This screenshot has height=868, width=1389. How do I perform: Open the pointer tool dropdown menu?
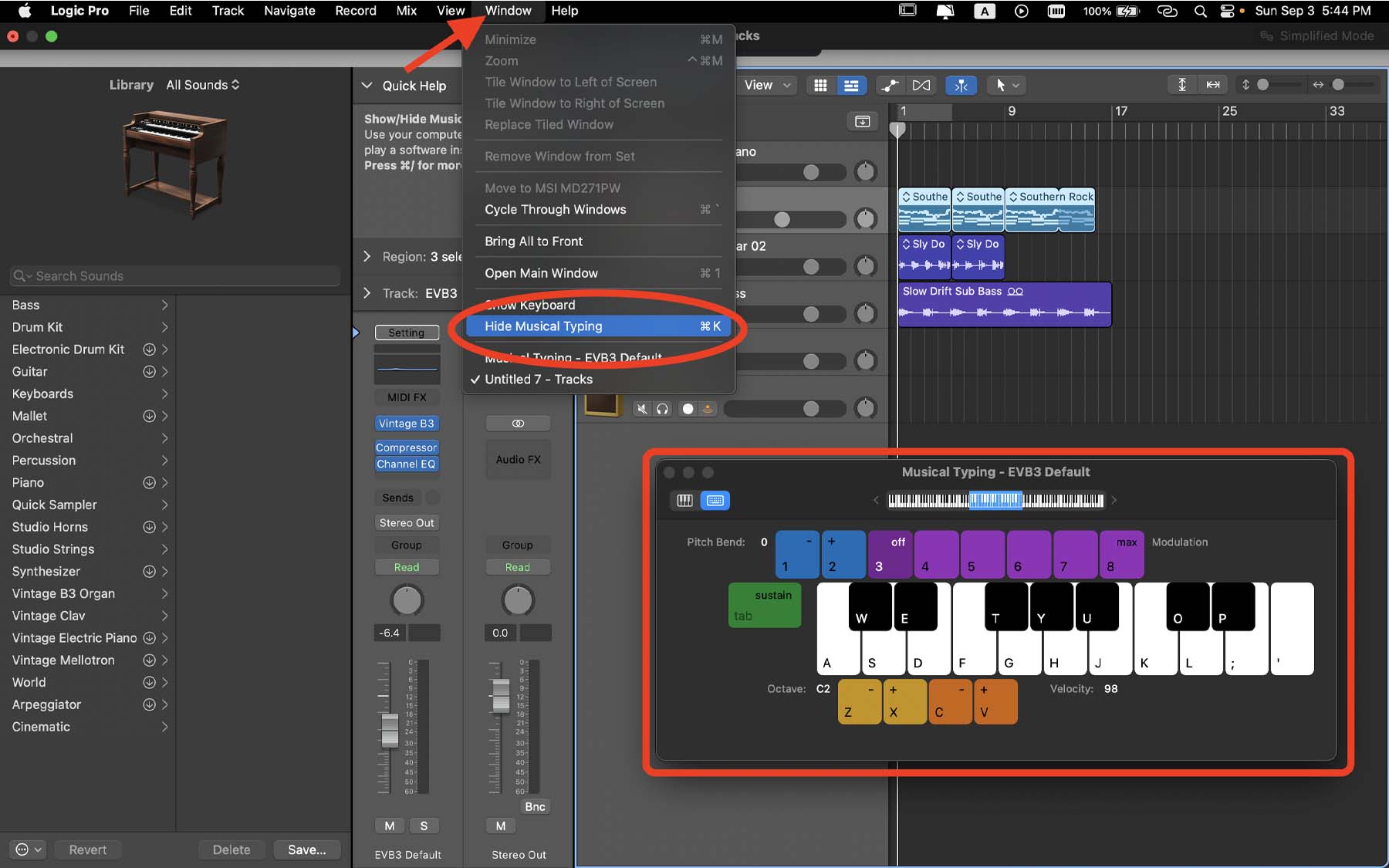click(x=1007, y=85)
